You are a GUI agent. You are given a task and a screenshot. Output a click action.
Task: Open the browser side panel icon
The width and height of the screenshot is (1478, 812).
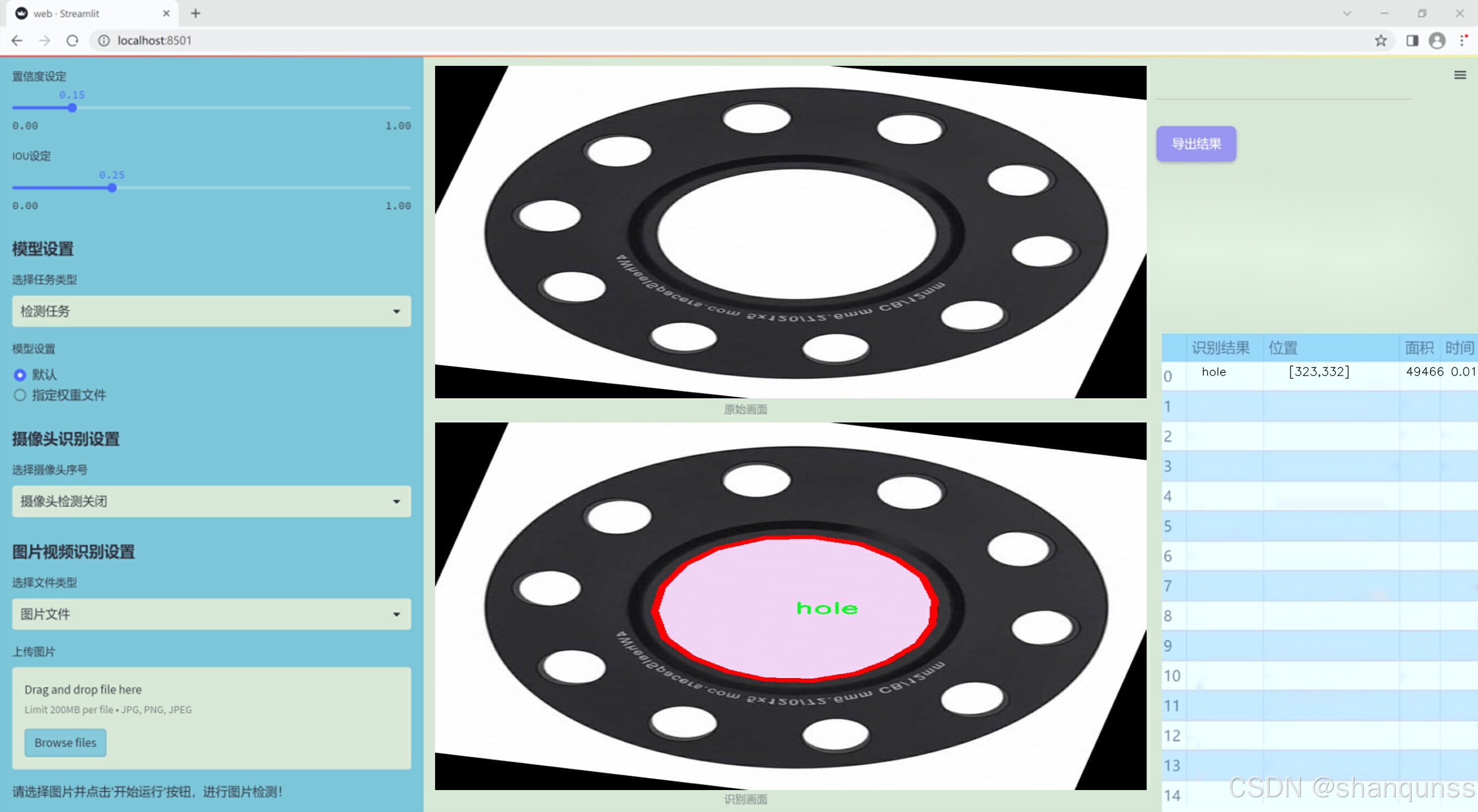point(1412,41)
